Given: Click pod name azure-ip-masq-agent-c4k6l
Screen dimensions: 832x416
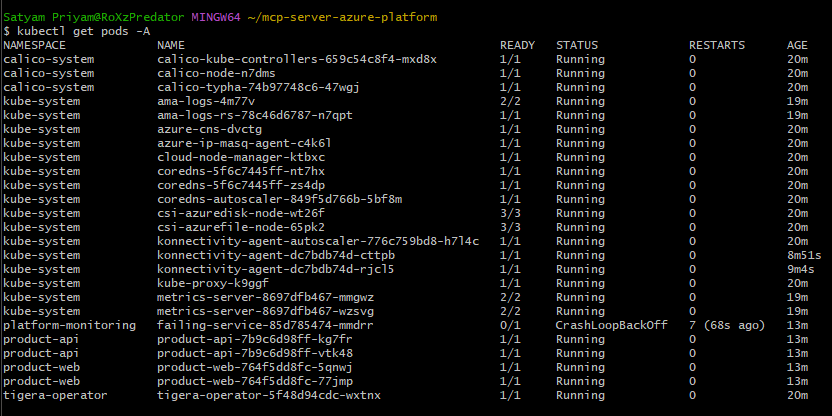Looking at the screenshot, I should point(245,143).
